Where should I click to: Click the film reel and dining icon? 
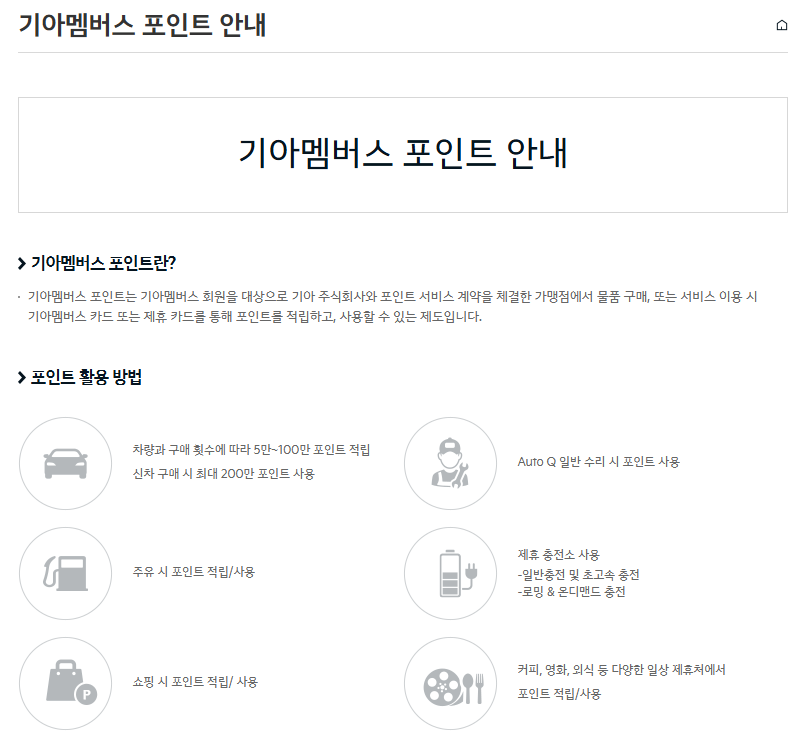[450, 683]
